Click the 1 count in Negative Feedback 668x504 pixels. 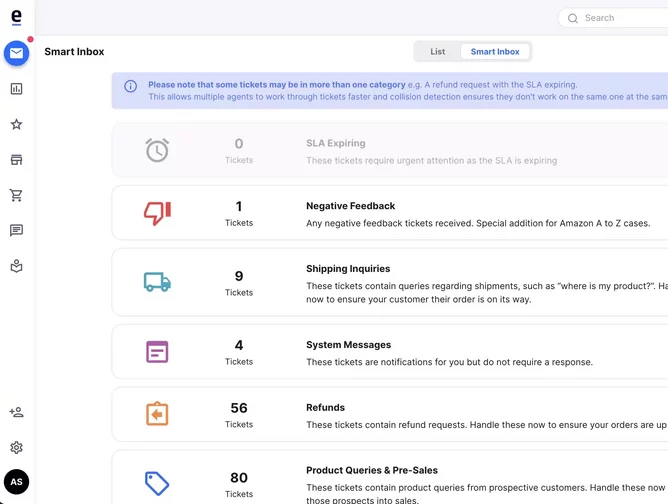[x=239, y=206]
